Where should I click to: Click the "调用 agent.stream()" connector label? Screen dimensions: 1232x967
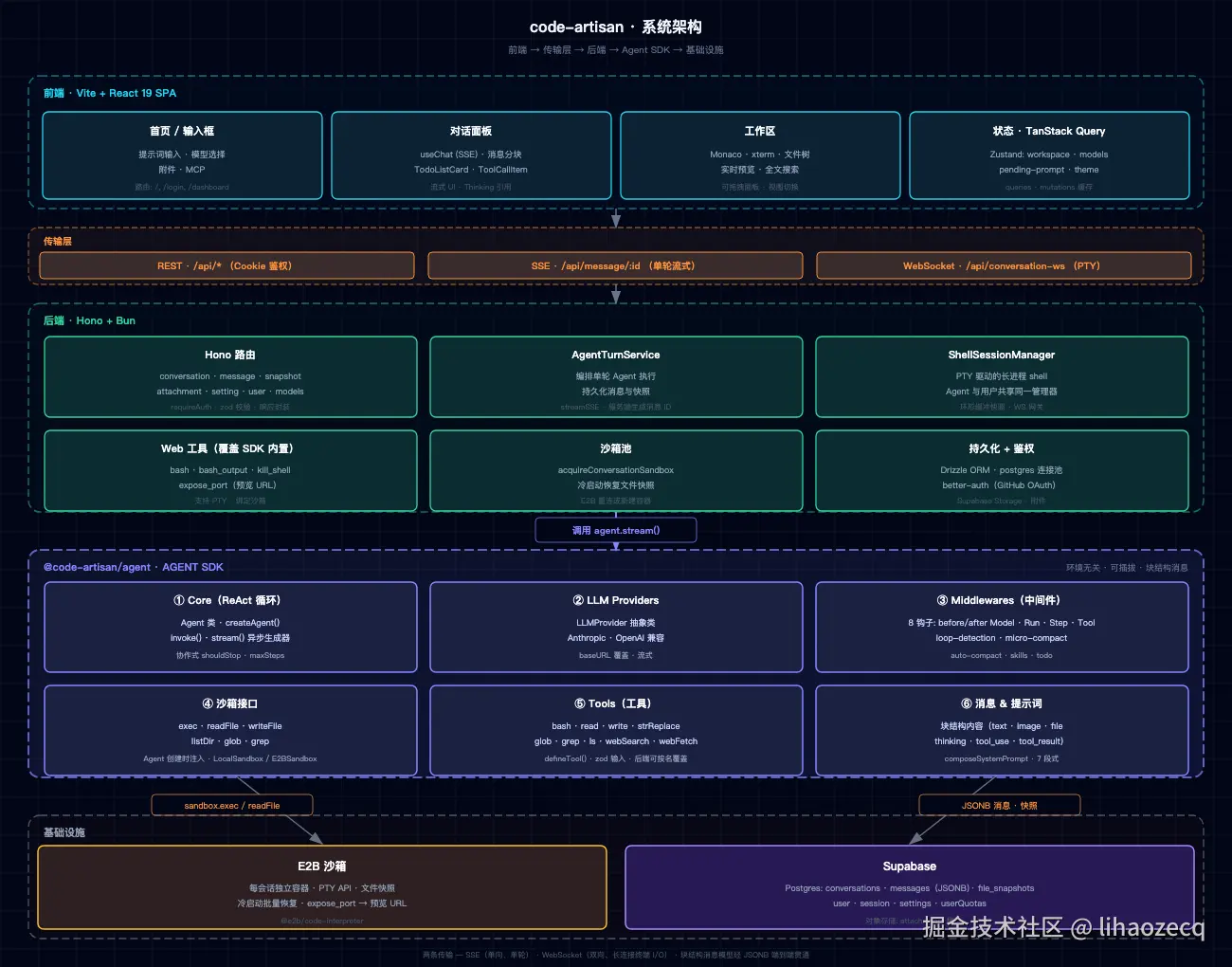pos(616,530)
